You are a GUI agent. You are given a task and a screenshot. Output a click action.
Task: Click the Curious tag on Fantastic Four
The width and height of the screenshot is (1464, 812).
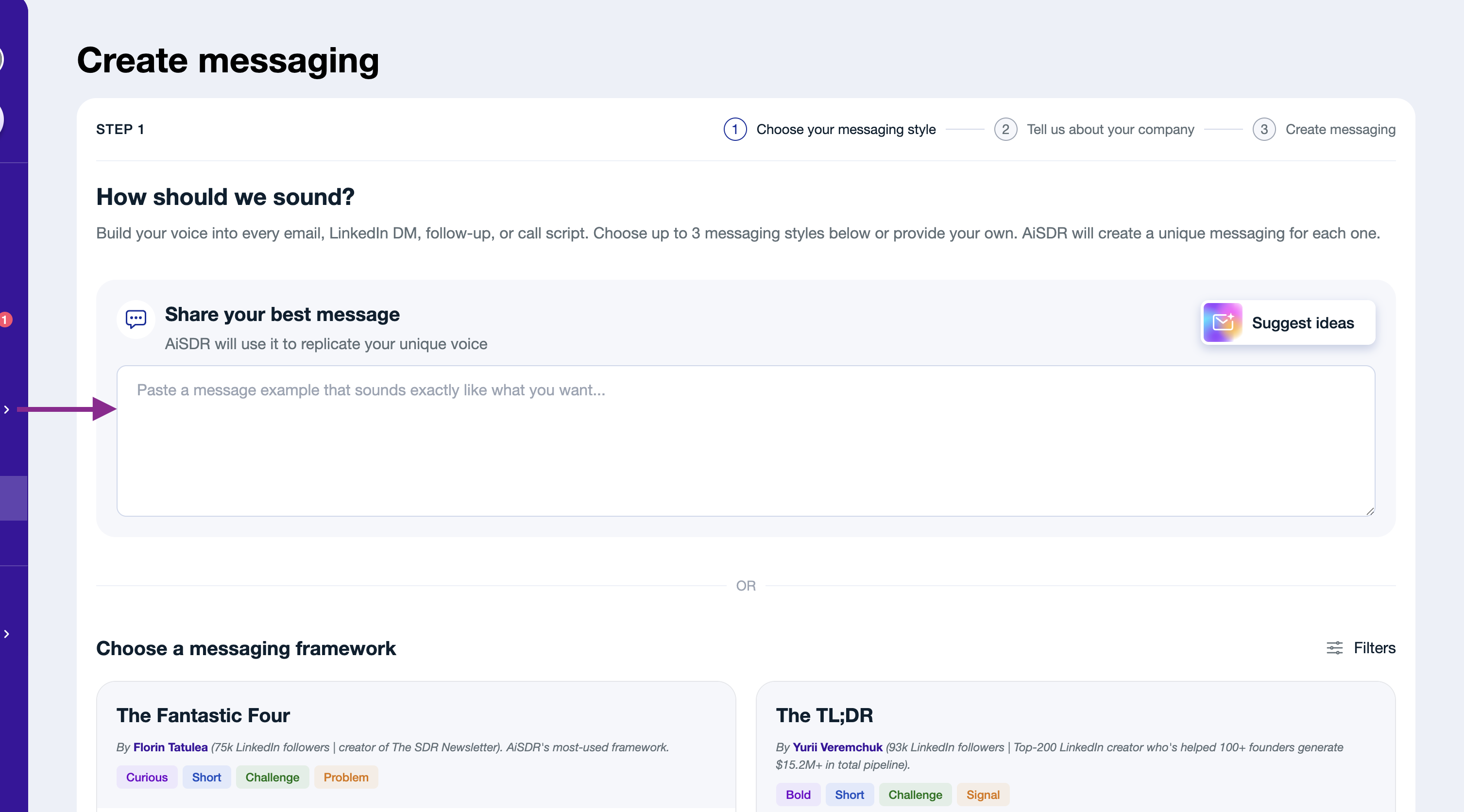147,778
